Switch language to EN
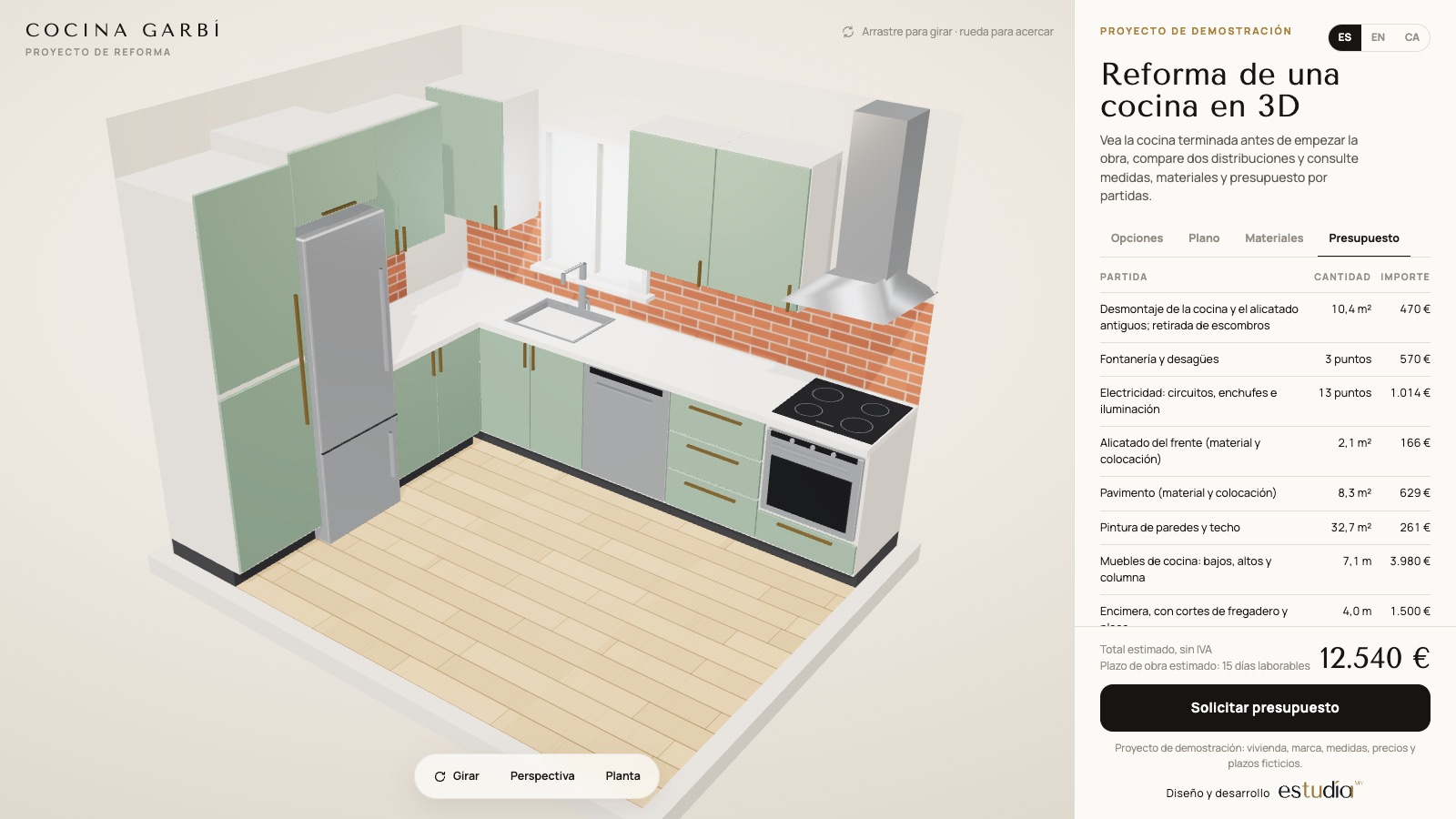Viewport: 1456px width, 819px height. [1378, 37]
